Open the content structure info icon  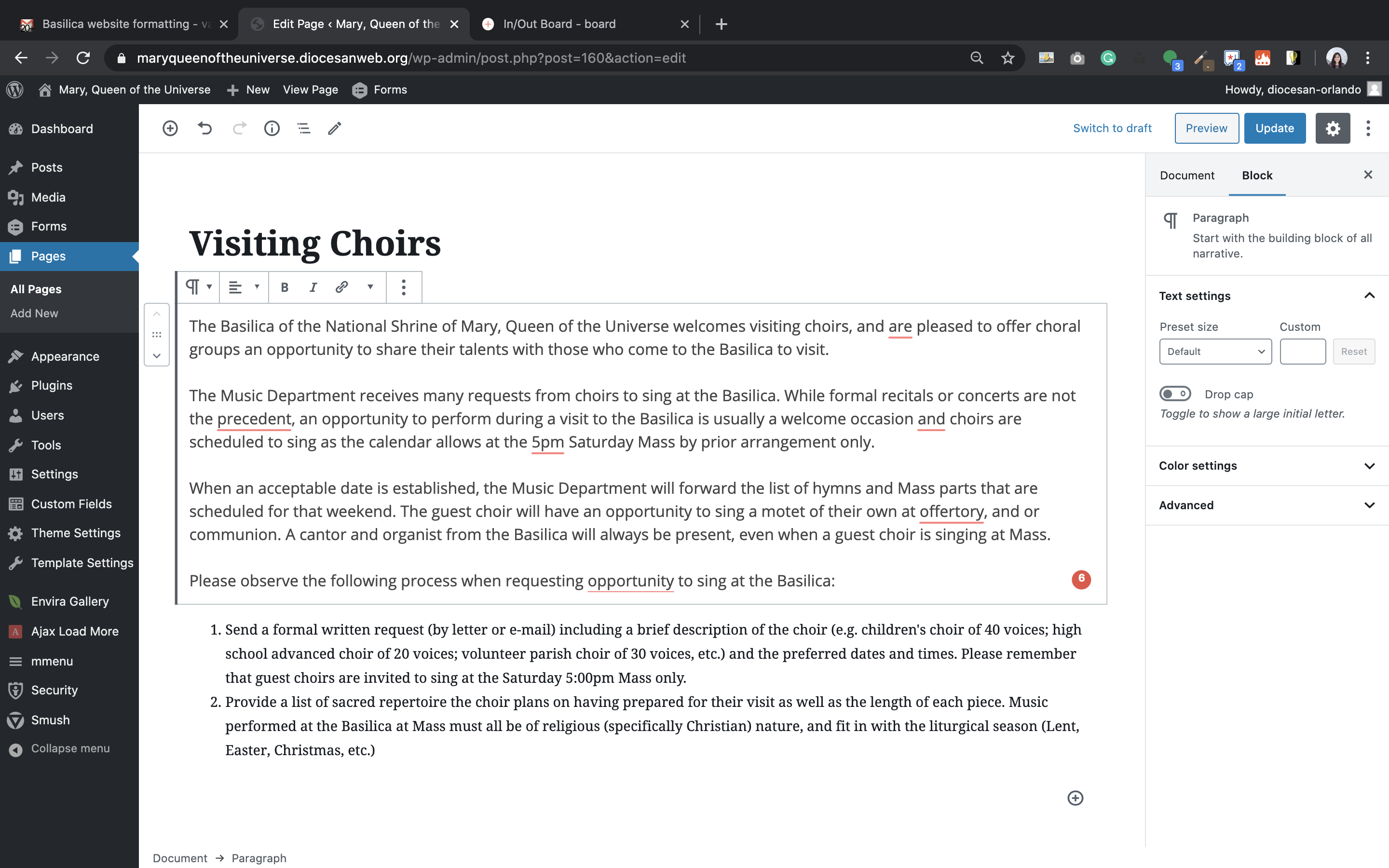tap(272, 128)
